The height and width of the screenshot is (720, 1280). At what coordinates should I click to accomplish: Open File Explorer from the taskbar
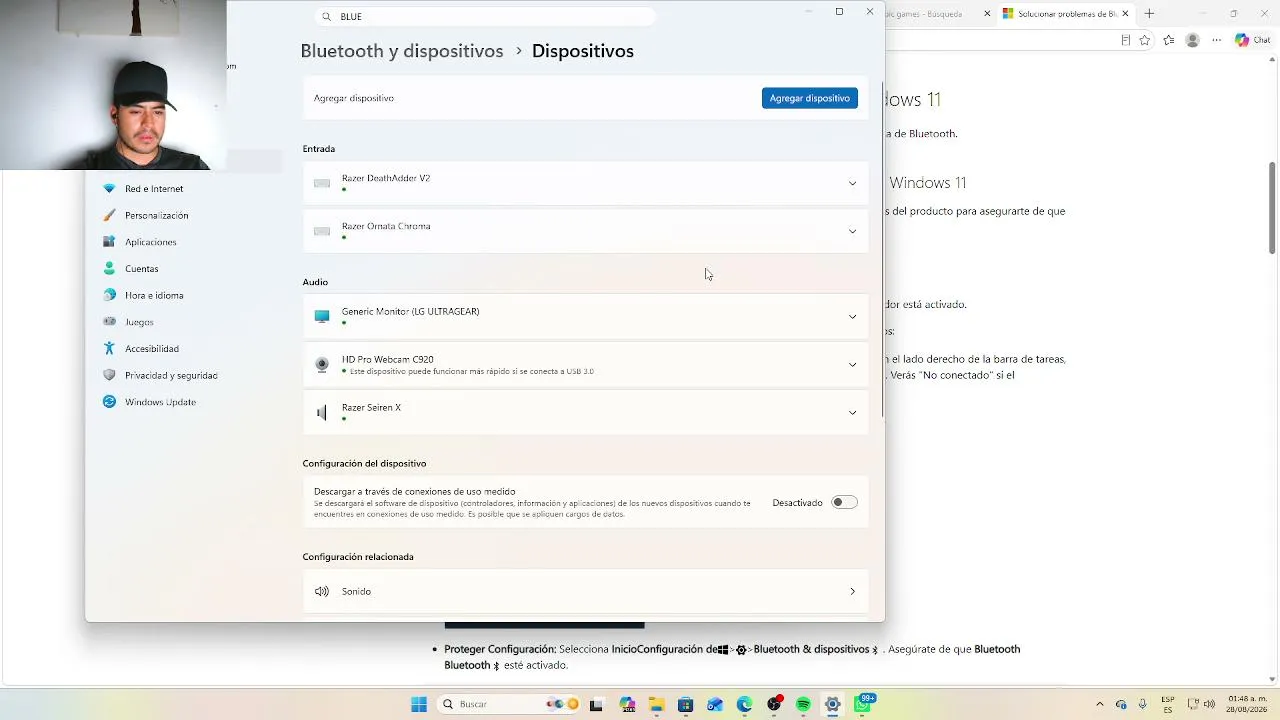(x=656, y=704)
